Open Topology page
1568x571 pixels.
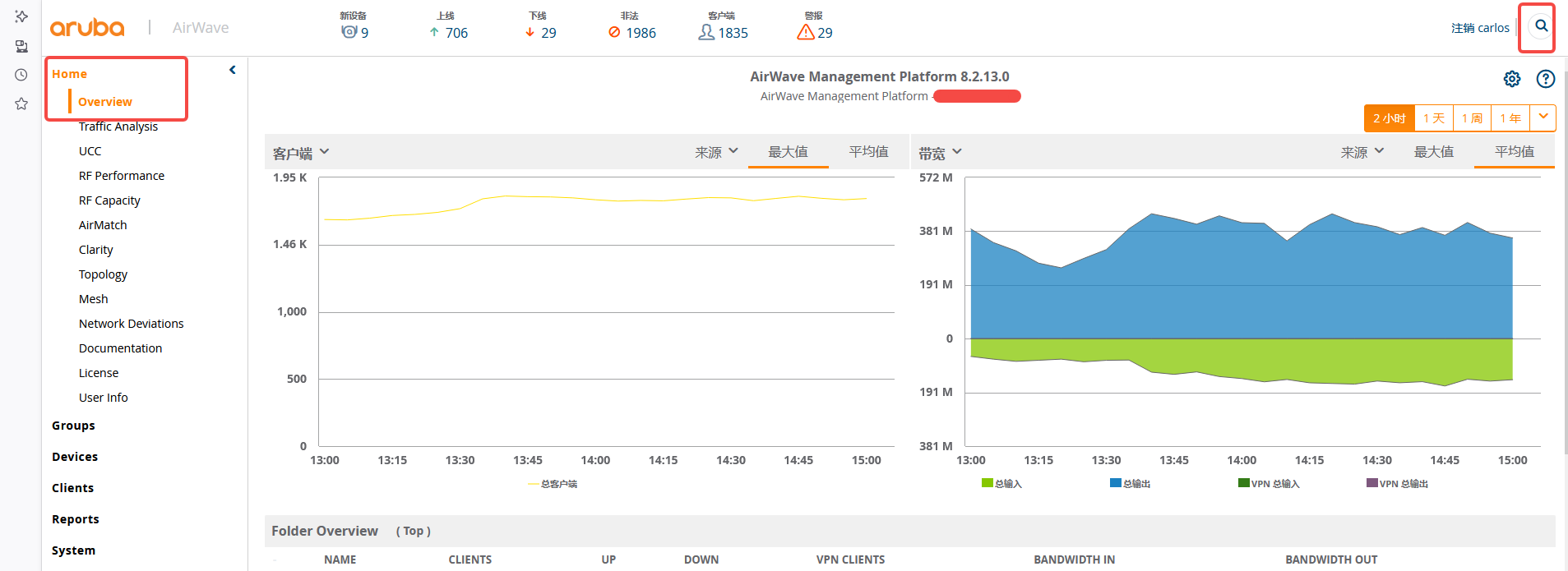tap(104, 274)
